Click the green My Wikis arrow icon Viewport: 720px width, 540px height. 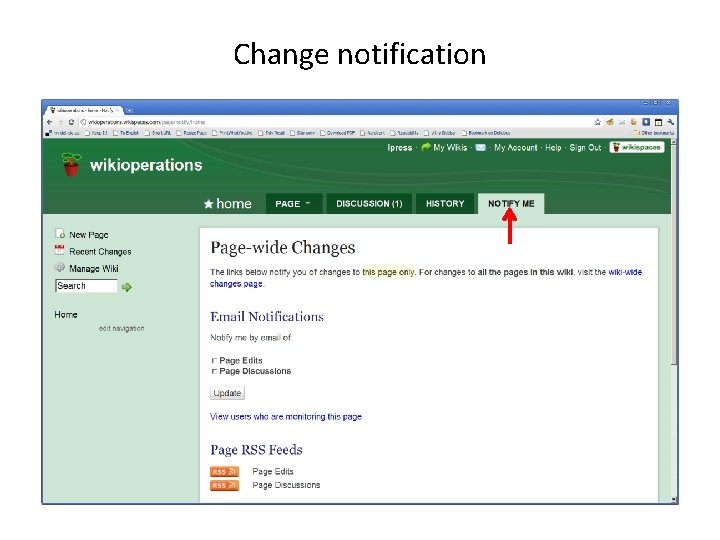(426, 146)
